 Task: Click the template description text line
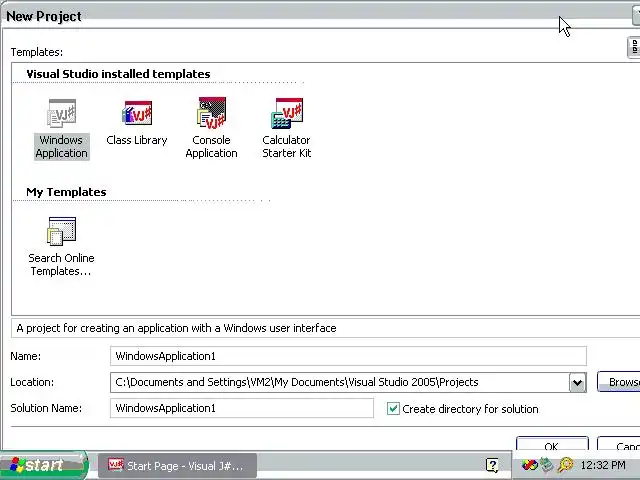click(x=176, y=328)
